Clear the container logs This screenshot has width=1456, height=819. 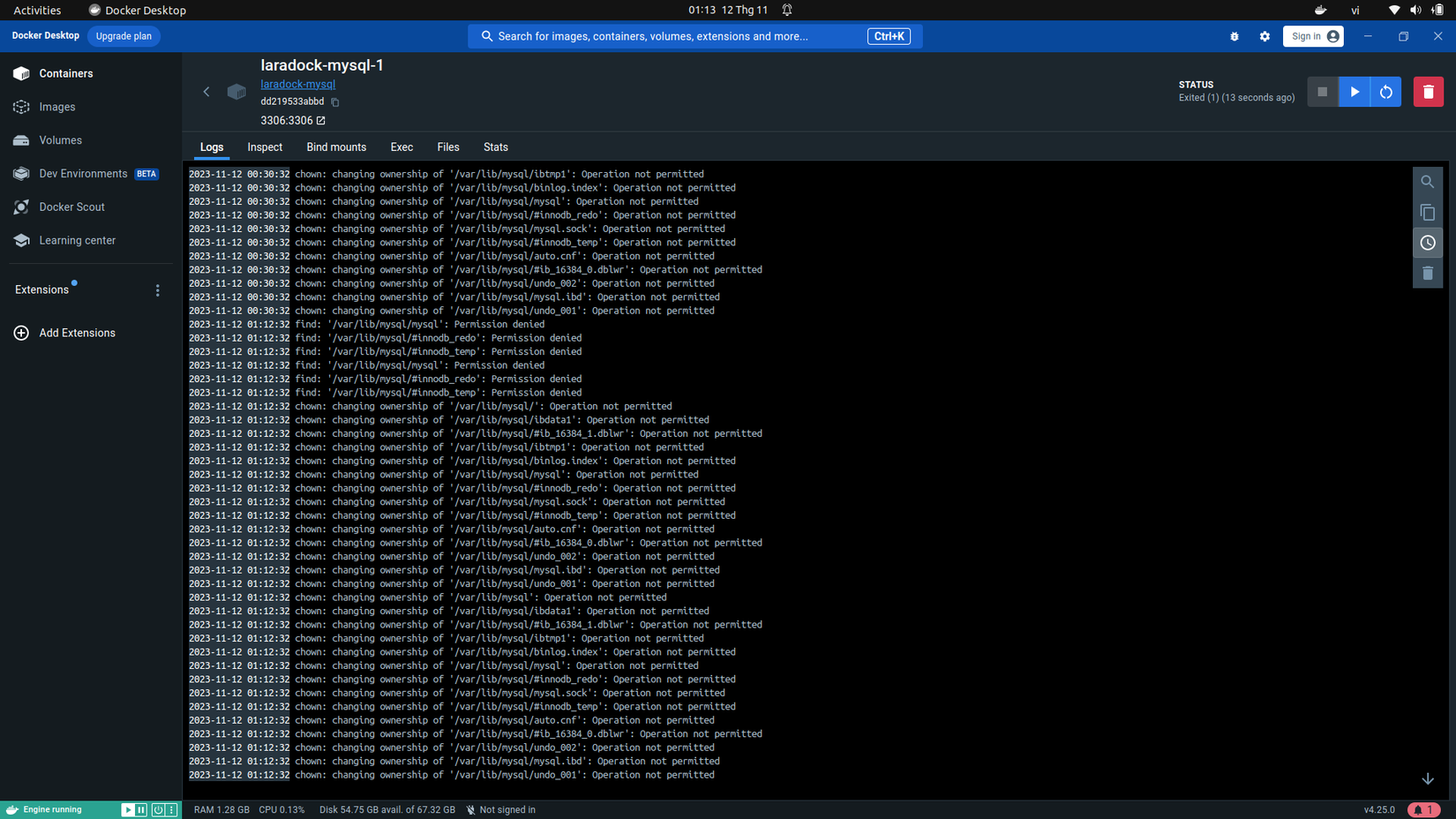pyautogui.click(x=1428, y=273)
